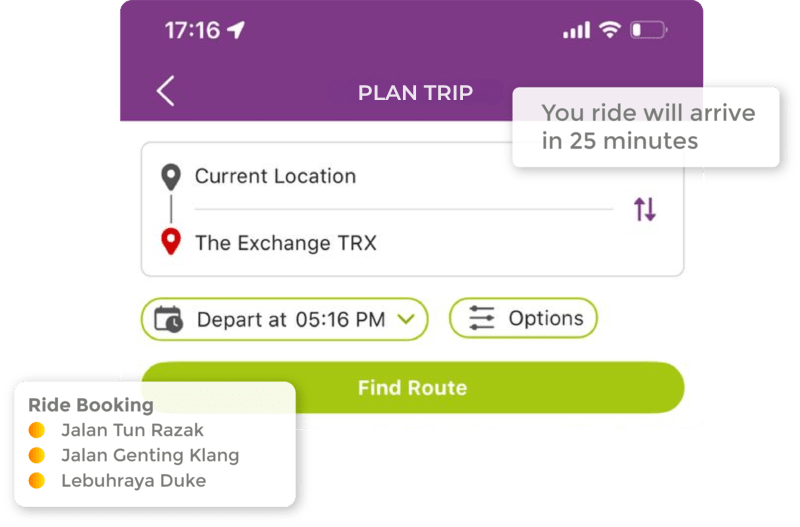The image size is (800, 527).
Task: Tap the Wi-Fi status icon
Action: [609, 30]
